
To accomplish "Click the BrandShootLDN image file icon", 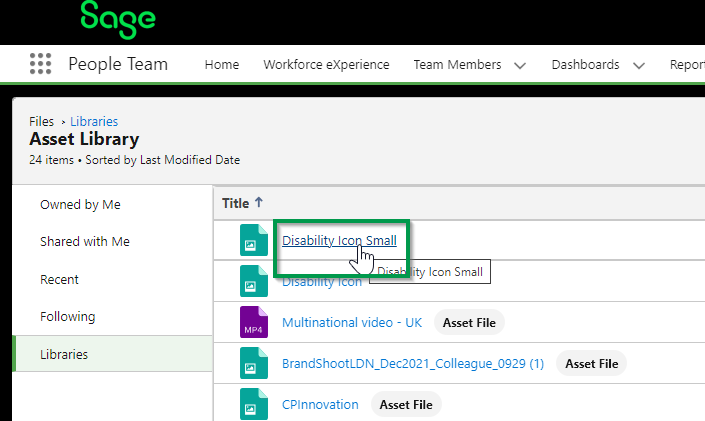I will [x=254, y=364].
